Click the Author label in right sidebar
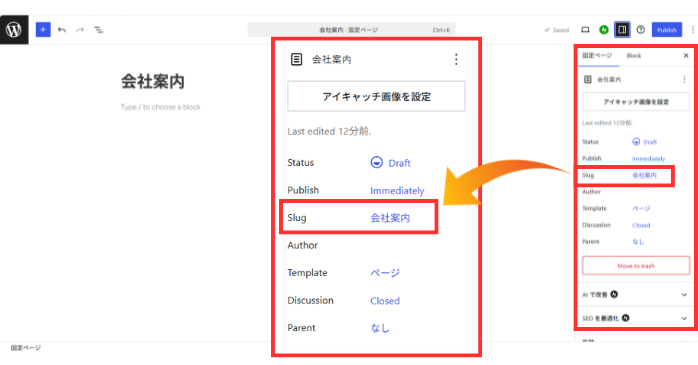The height and width of the screenshot is (365, 698). click(591, 191)
